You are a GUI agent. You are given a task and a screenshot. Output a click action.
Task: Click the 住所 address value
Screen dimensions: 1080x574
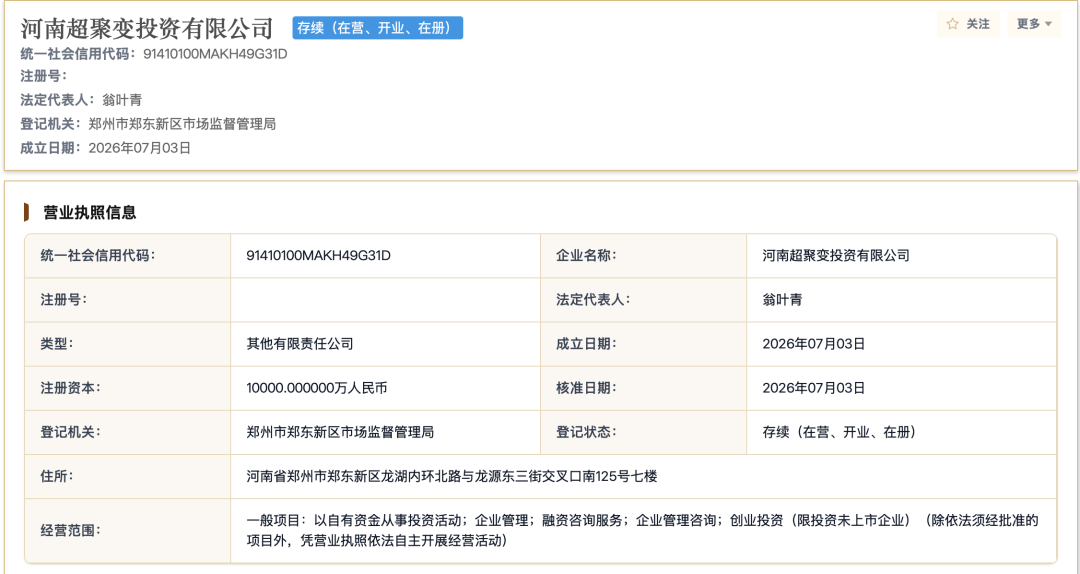click(452, 476)
